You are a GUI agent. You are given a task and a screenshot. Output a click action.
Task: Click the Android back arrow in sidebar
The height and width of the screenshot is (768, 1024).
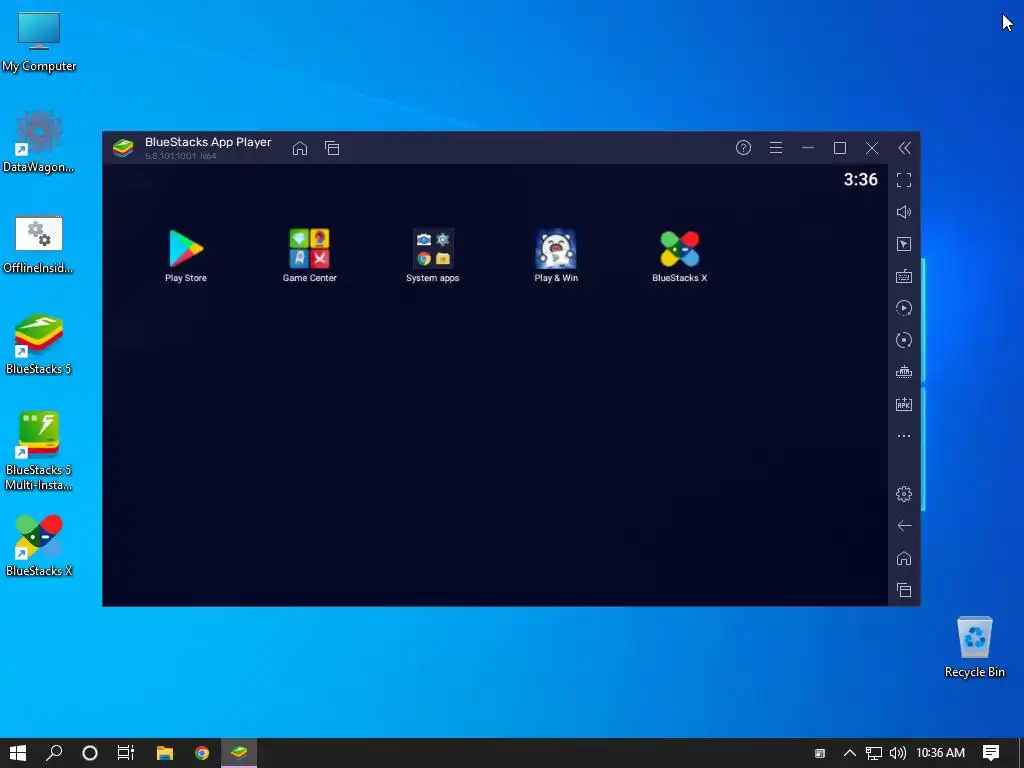click(x=904, y=526)
